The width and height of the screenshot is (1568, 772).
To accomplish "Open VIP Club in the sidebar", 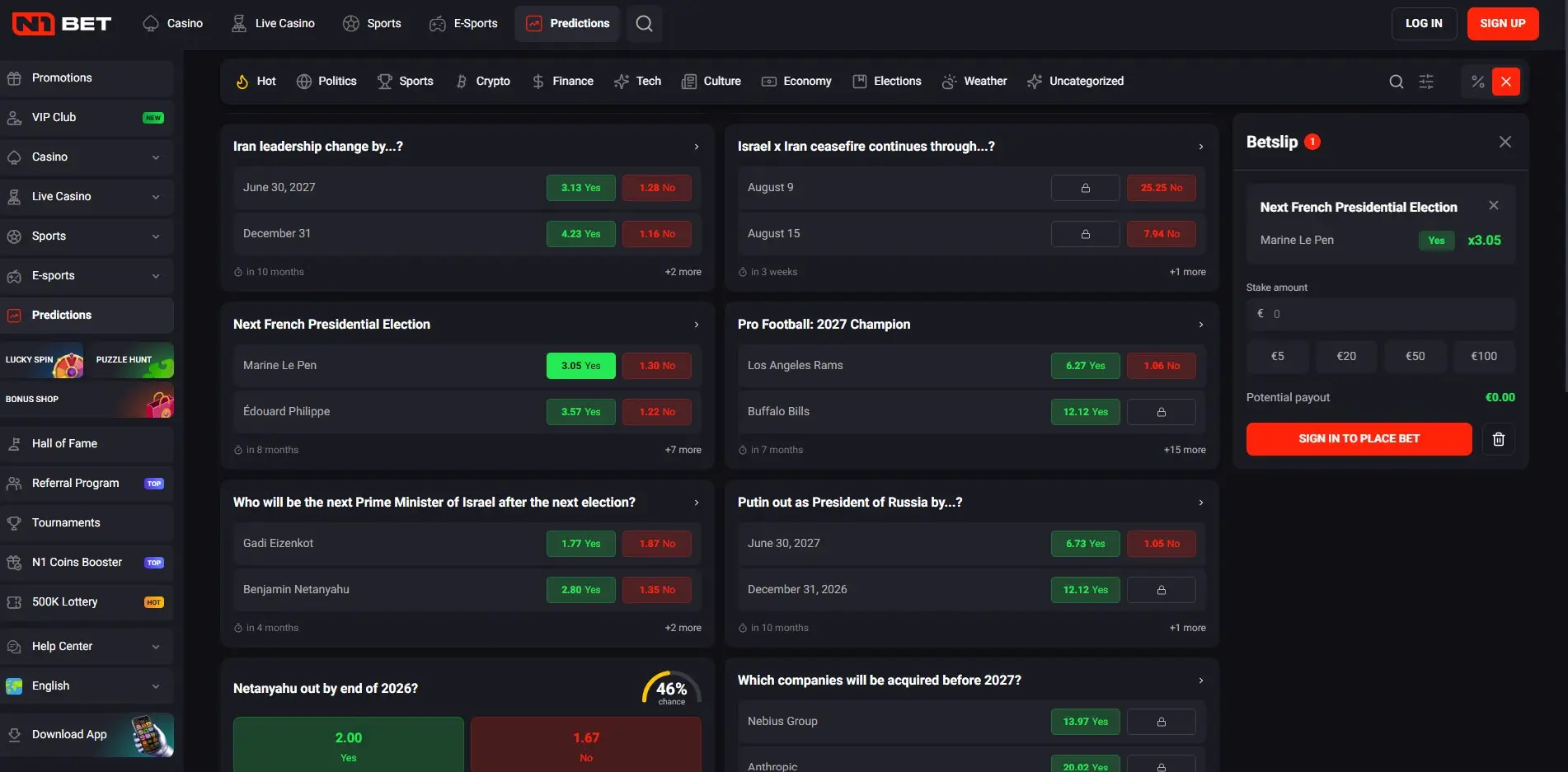I will [87, 118].
